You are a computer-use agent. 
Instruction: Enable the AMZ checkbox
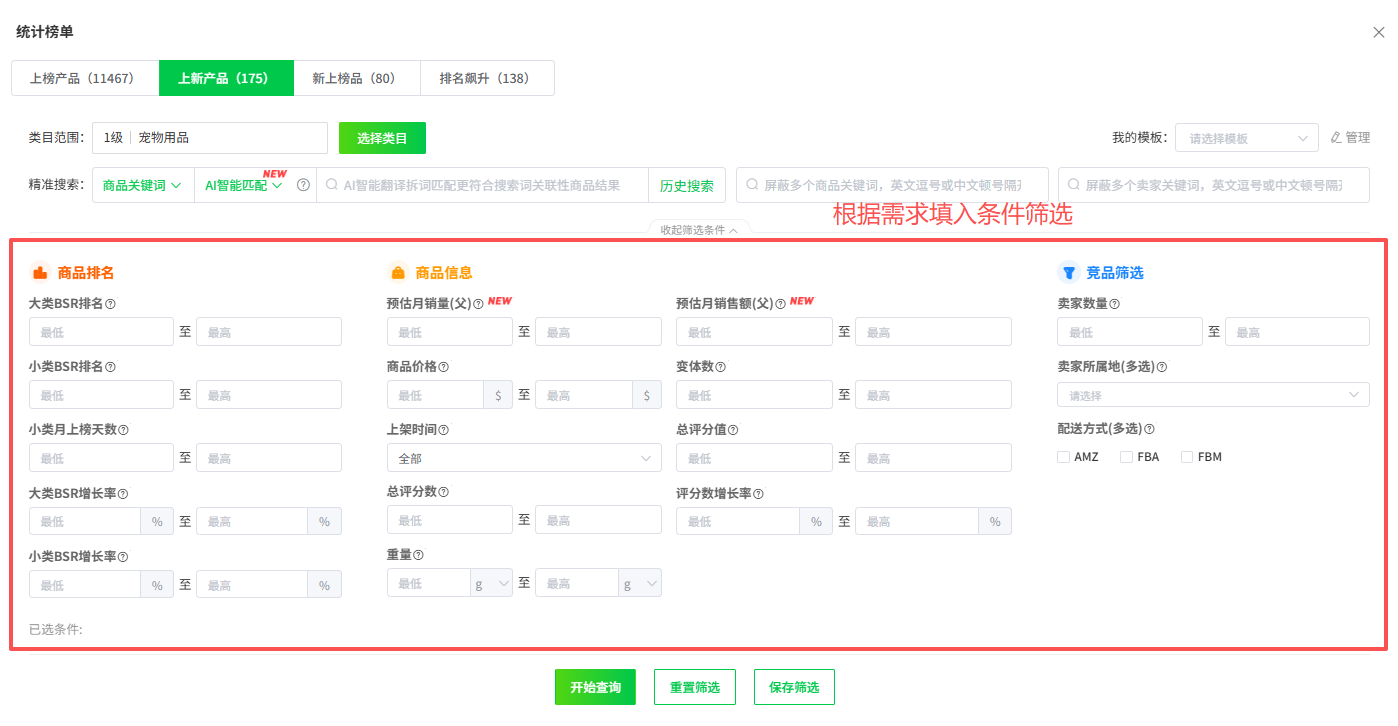(x=1064, y=456)
